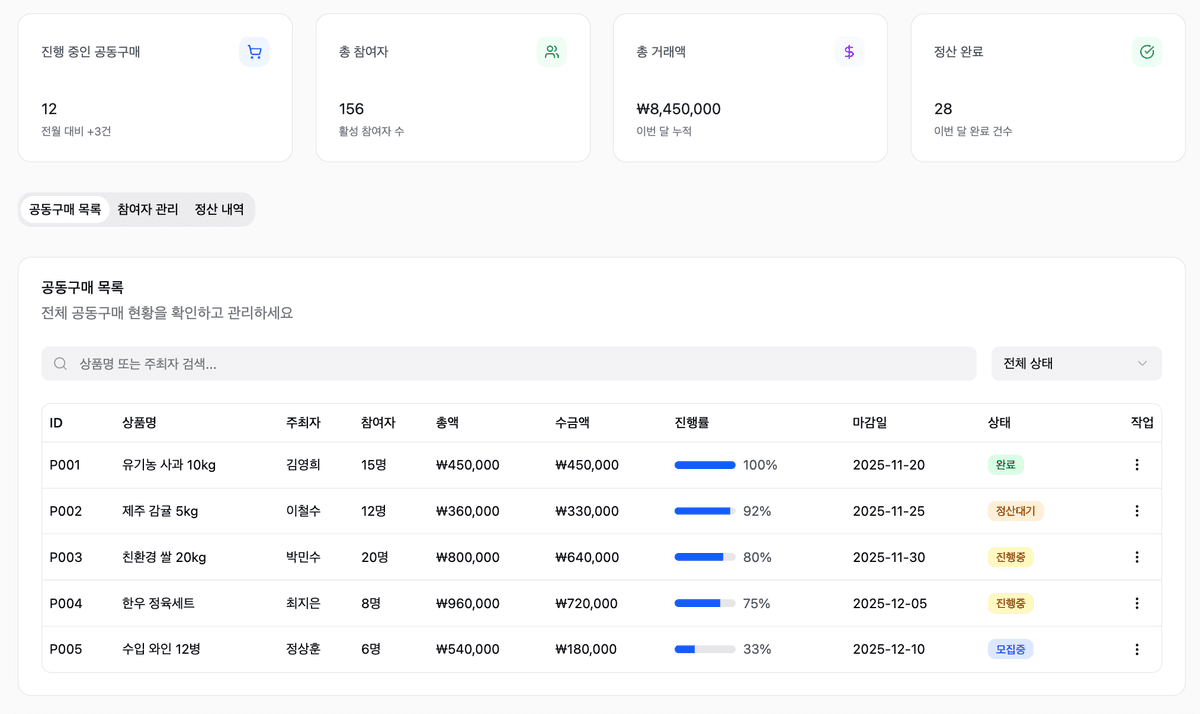1200x714 pixels.
Task: Switch to the 정산 내역 tab
Action: click(219, 209)
